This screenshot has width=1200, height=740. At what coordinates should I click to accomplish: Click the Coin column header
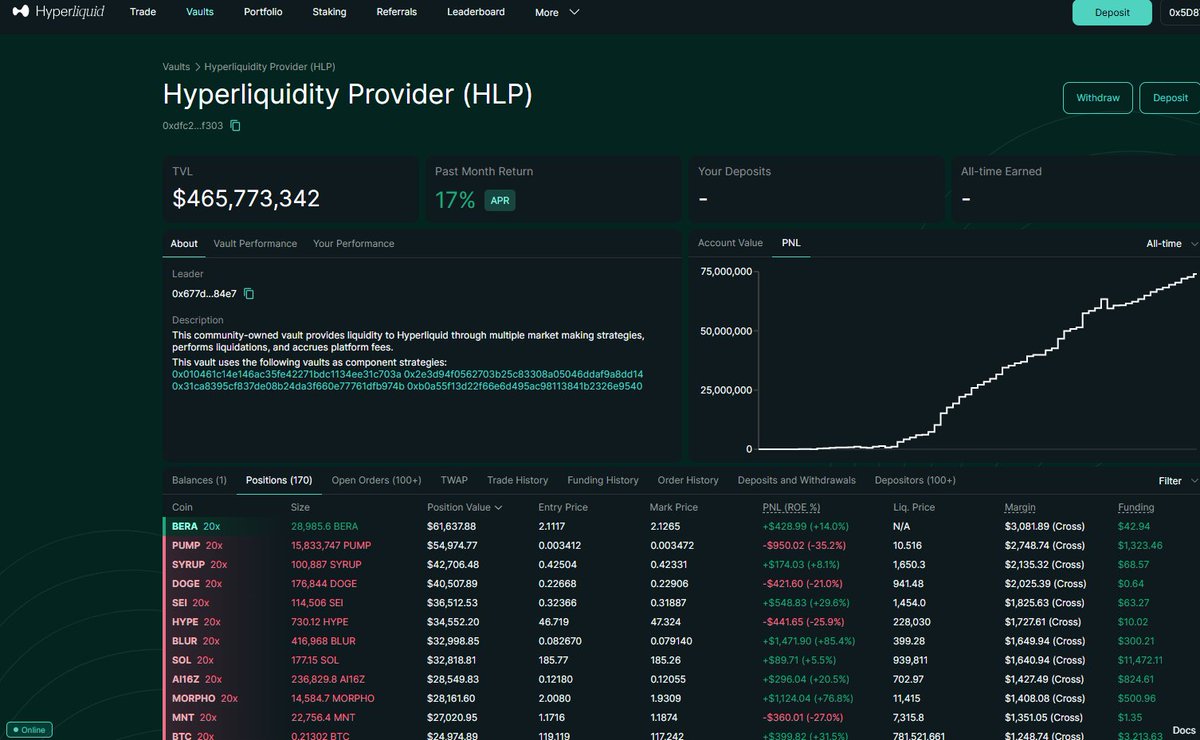point(182,508)
